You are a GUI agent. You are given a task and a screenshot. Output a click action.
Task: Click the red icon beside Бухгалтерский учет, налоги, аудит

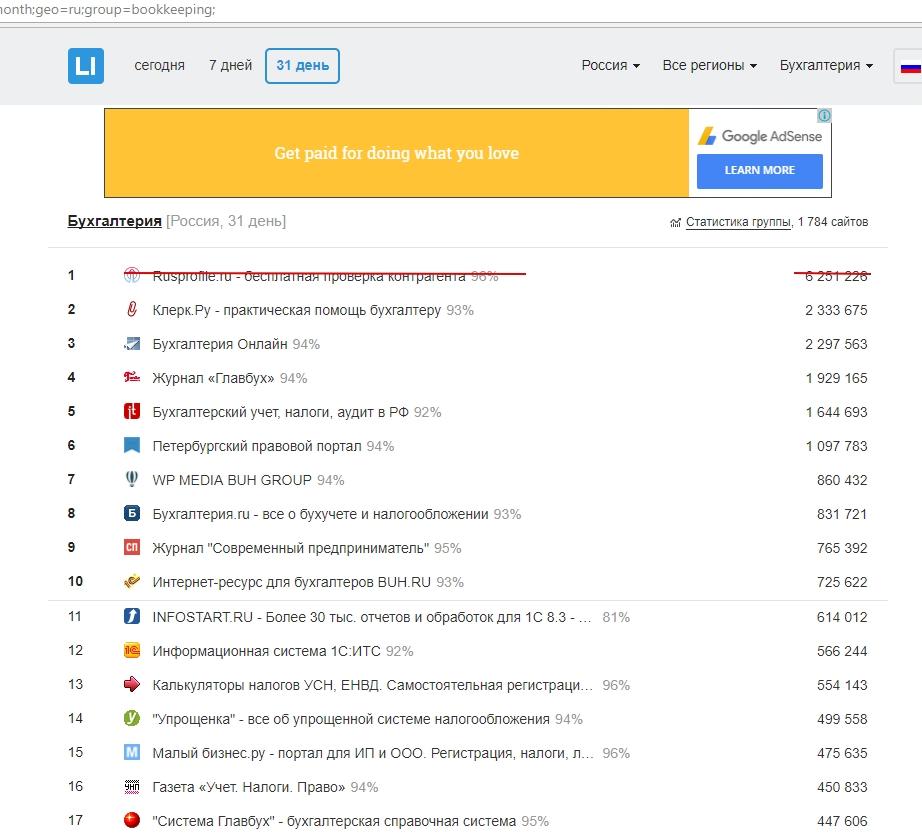[x=132, y=411]
